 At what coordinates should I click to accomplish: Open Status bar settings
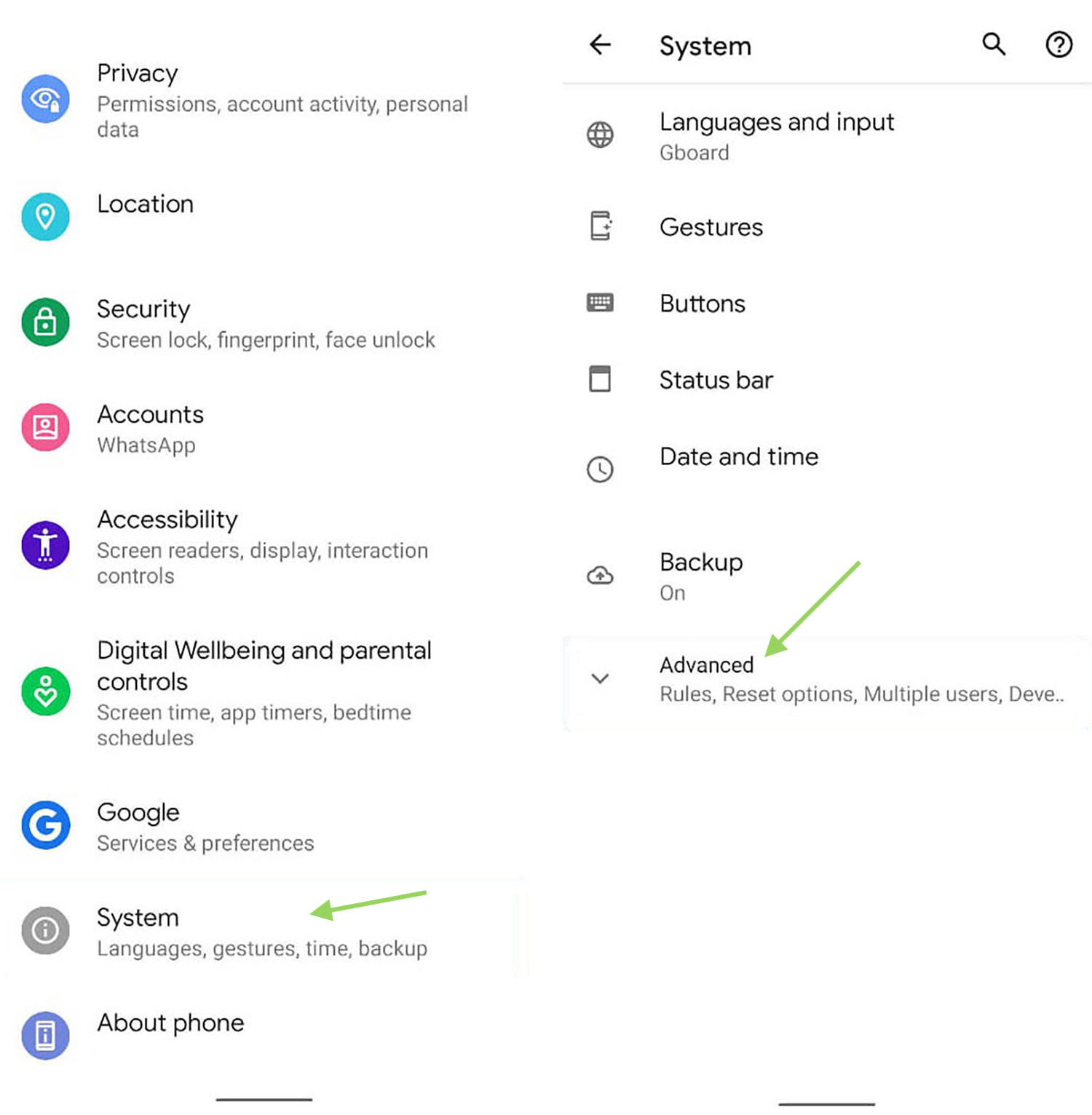pos(827,379)
